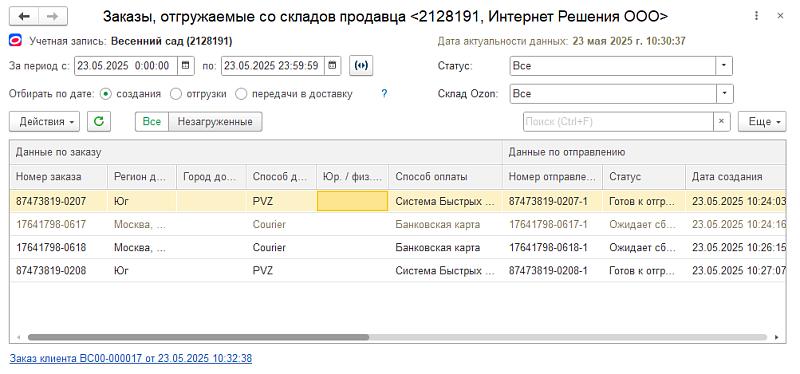Click the horizontal scrollbar thumb
Image resolution: width=800 pixels, height=374 pixels.
click(198, 337)
